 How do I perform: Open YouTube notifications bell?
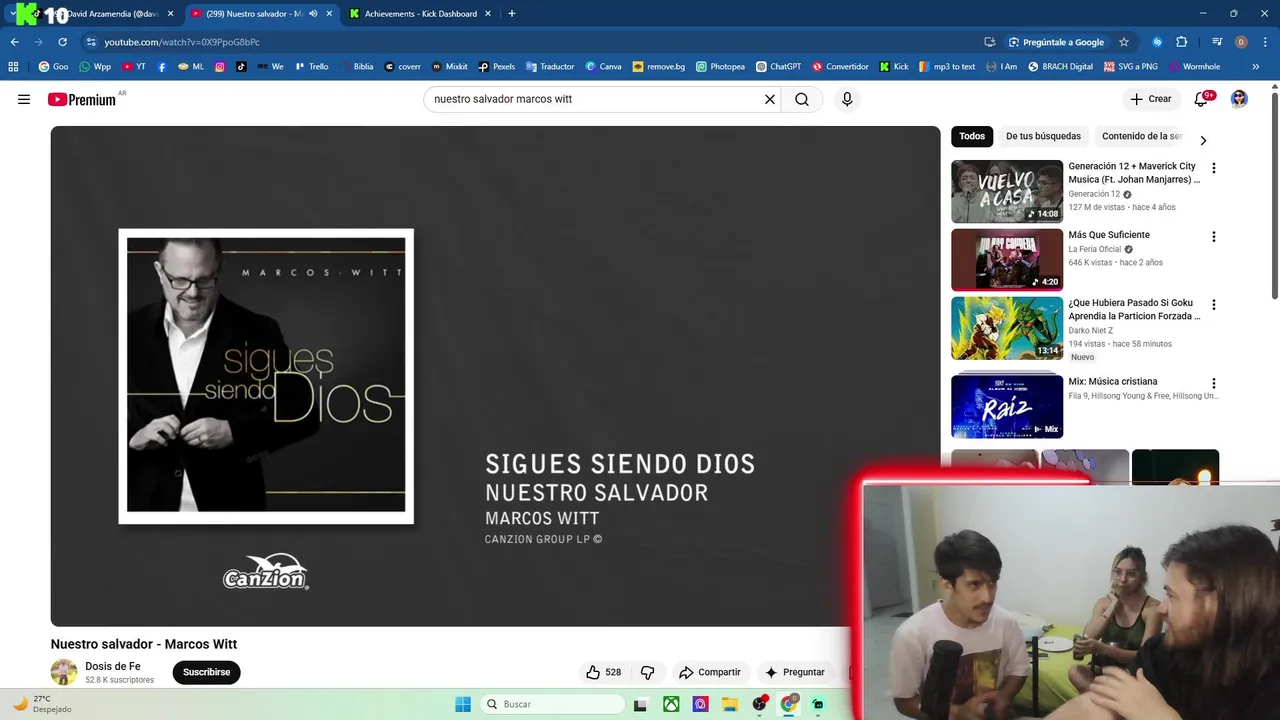click(x=1201, y=99)
